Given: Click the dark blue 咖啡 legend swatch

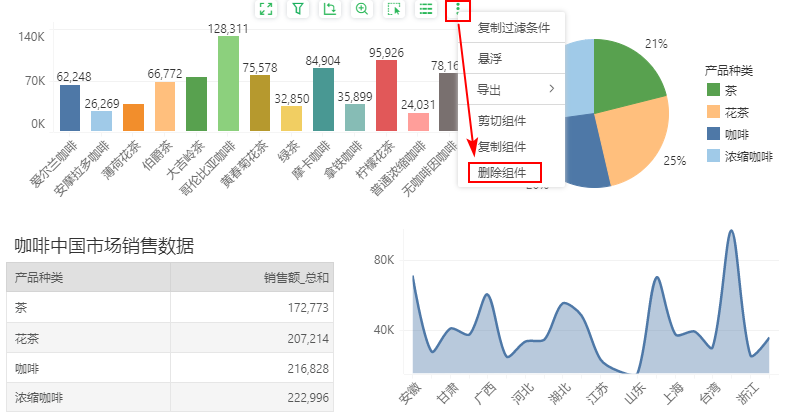Looking at the screenshot, I should pos(713,133).
